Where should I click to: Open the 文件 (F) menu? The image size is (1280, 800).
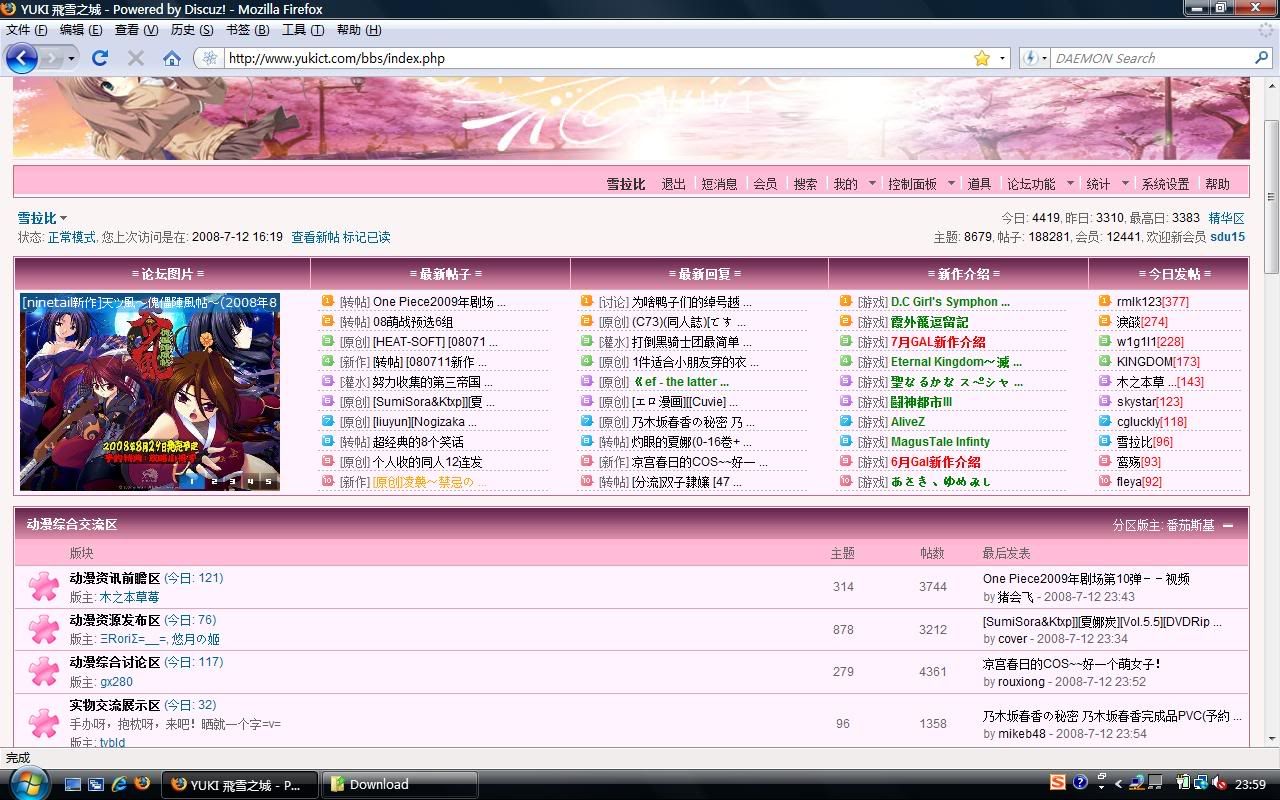(27, 30)
